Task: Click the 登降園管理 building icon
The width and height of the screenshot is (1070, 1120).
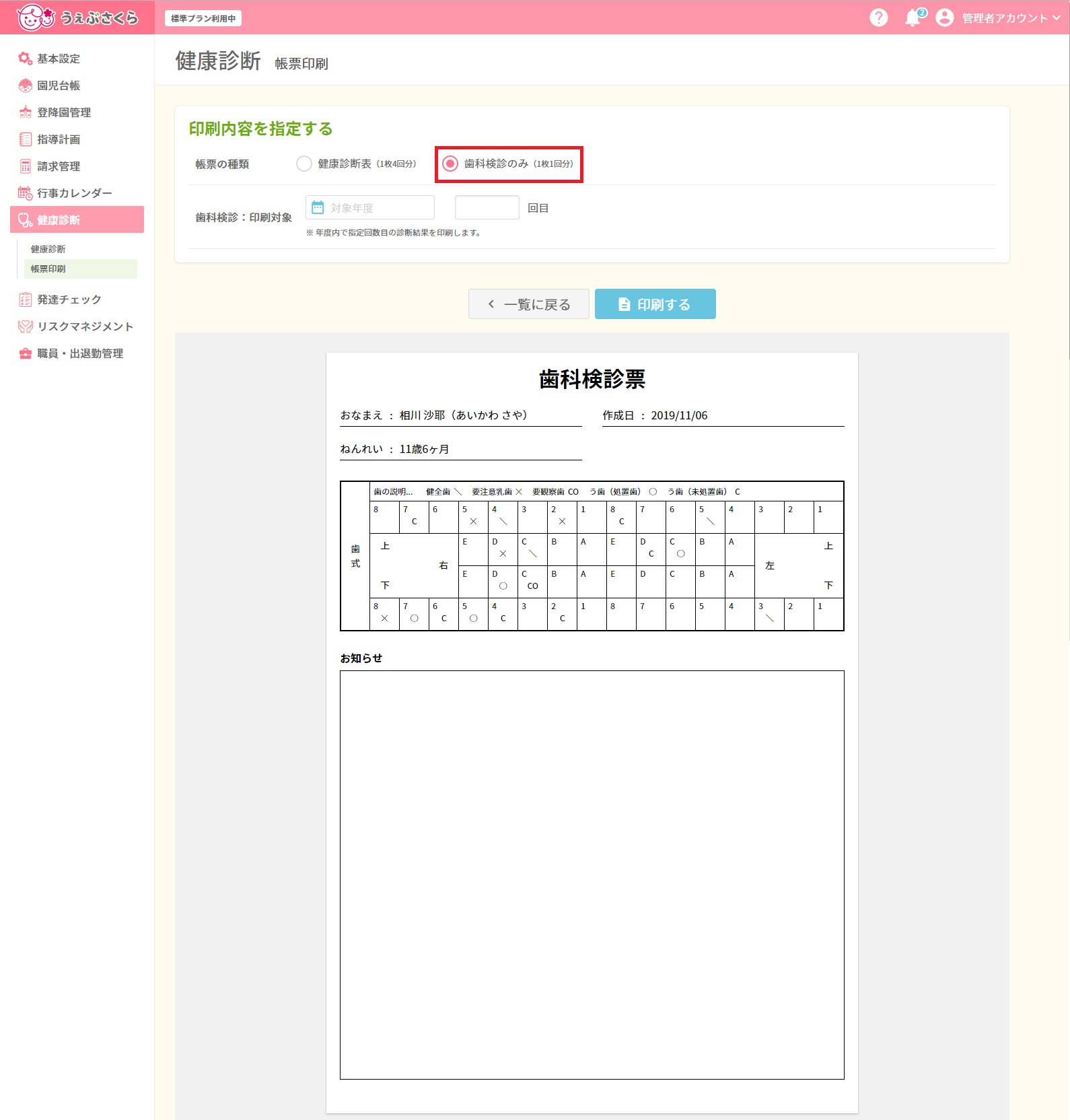Action: [x=26, y=112]
